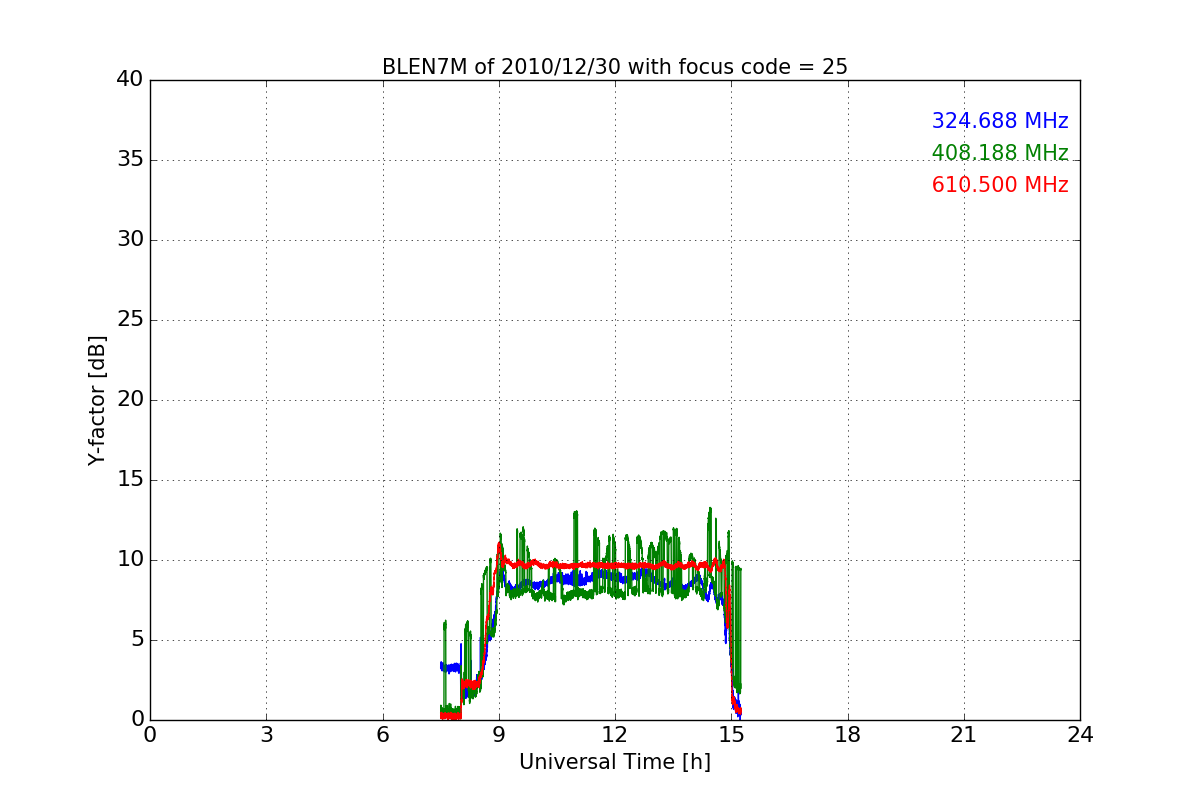The height and width of the screenshot is (800, 1200).
Task: Click the plot title BLEN7M of 2010/12/30
Action: (x=614, y=67)
